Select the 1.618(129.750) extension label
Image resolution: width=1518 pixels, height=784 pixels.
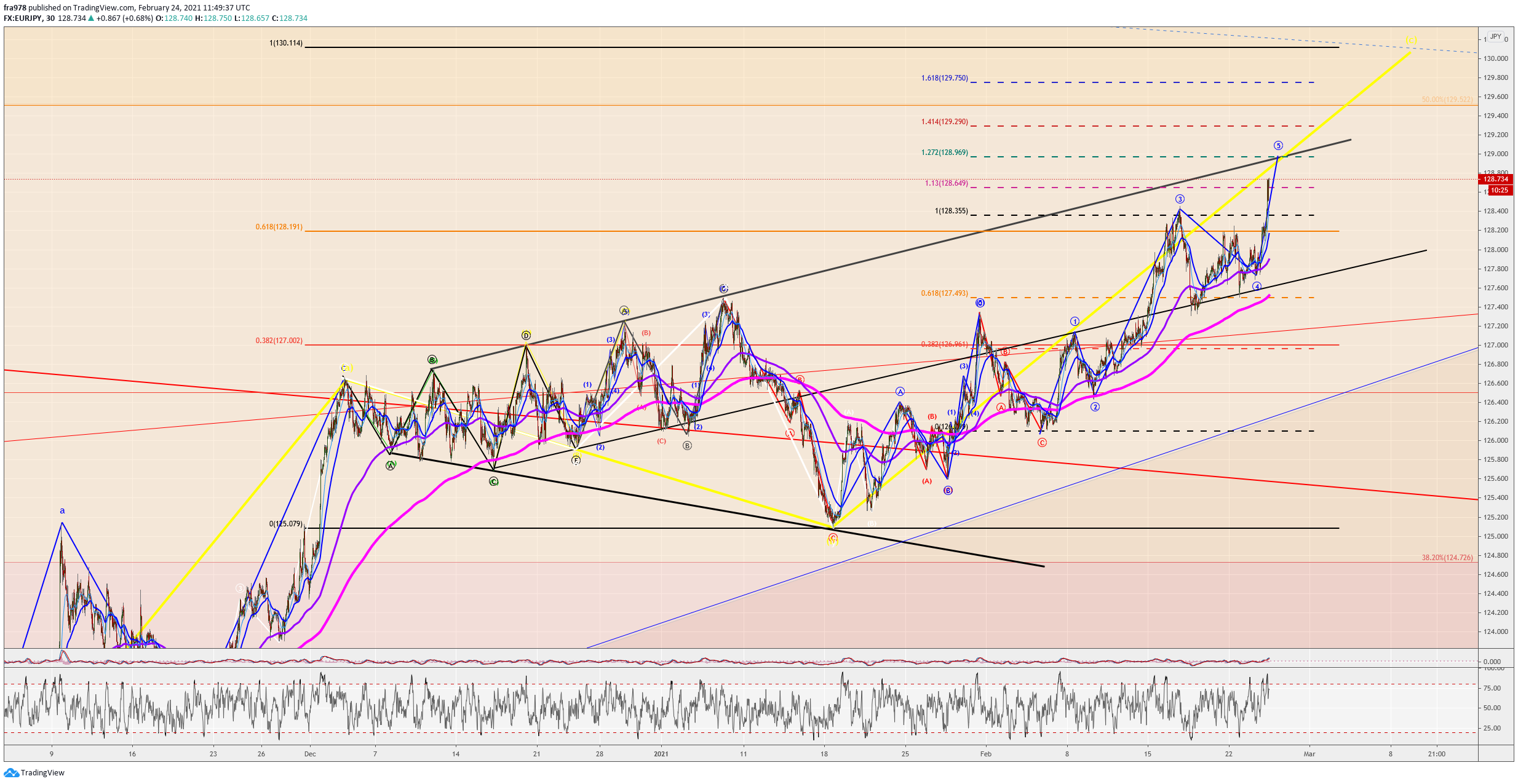[x=945, y=79]
